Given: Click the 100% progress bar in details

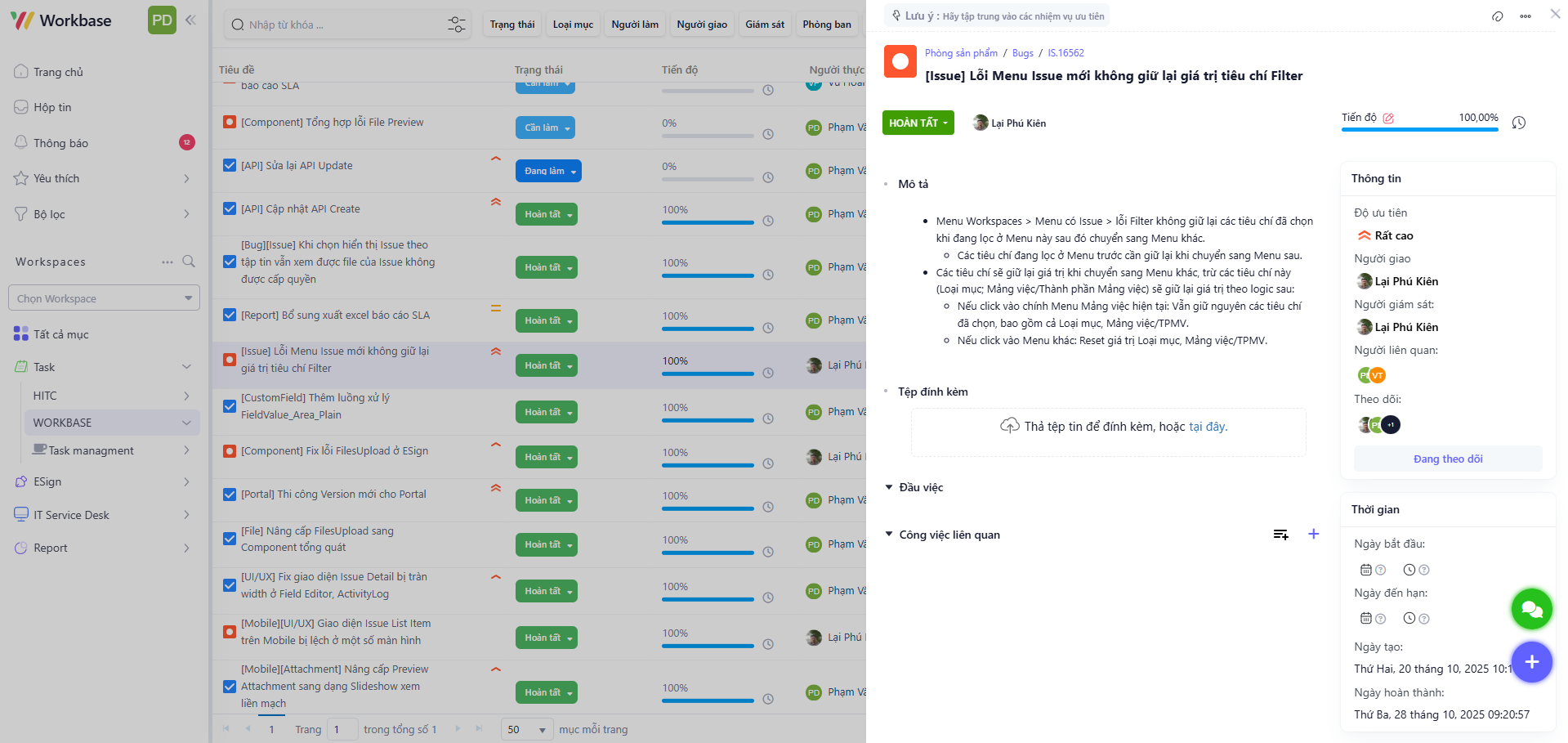Looking at the screenshot, I should point(1419,129).
